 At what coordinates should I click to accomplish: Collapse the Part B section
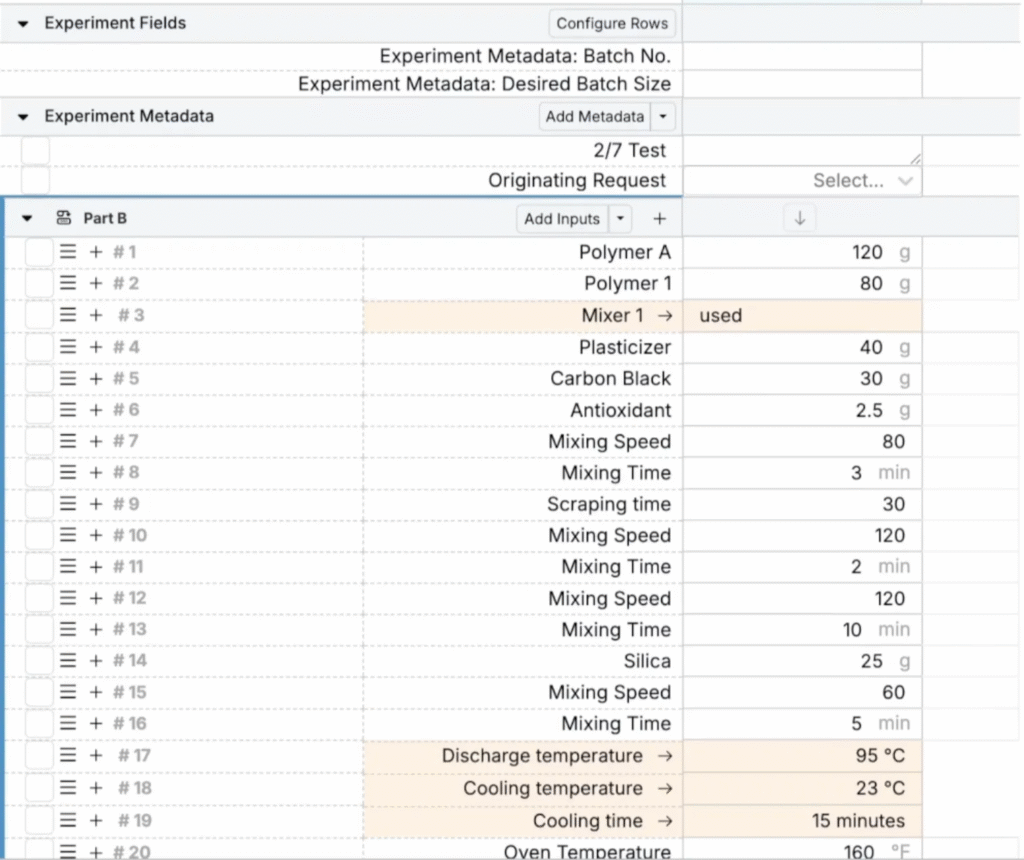(x=27, y=219)
